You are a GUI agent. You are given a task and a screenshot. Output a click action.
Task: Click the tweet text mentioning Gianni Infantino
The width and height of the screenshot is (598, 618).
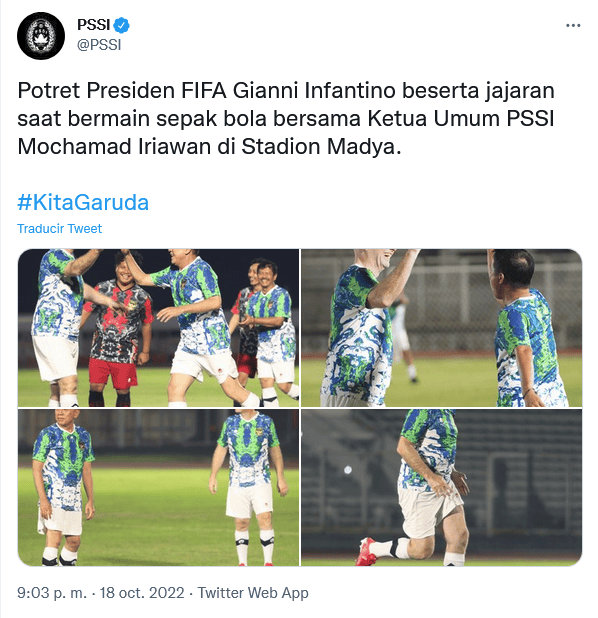(x=286, y=118)
